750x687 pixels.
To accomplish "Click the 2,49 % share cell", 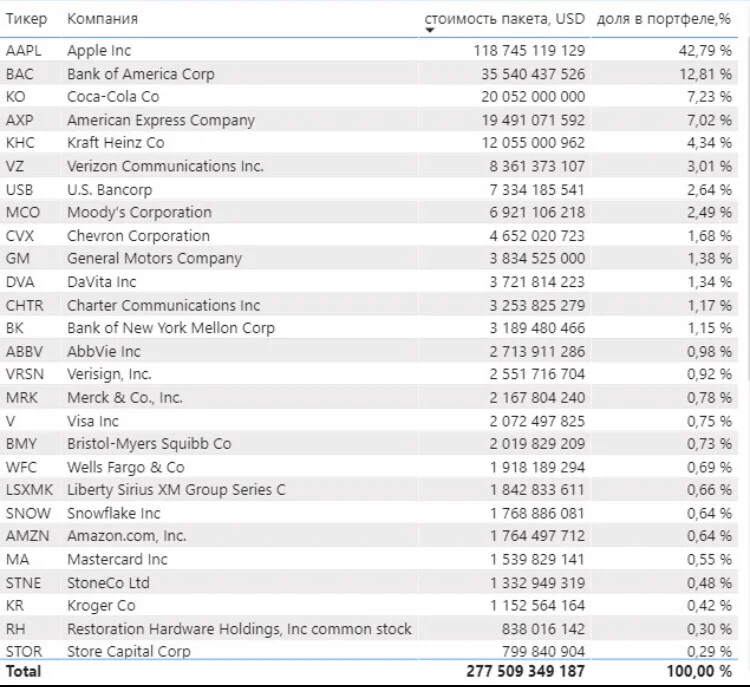I will [x=709, y=212].
